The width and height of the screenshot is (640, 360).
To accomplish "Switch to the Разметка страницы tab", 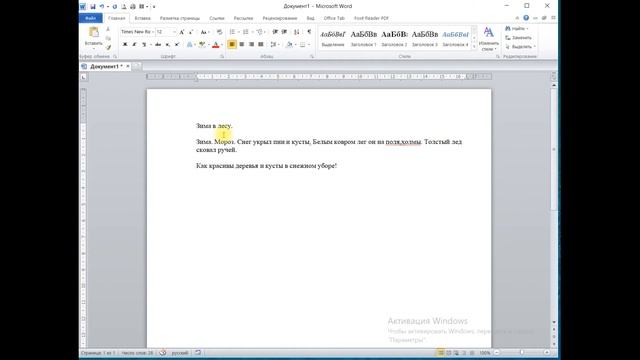I will tap(180, 18).
